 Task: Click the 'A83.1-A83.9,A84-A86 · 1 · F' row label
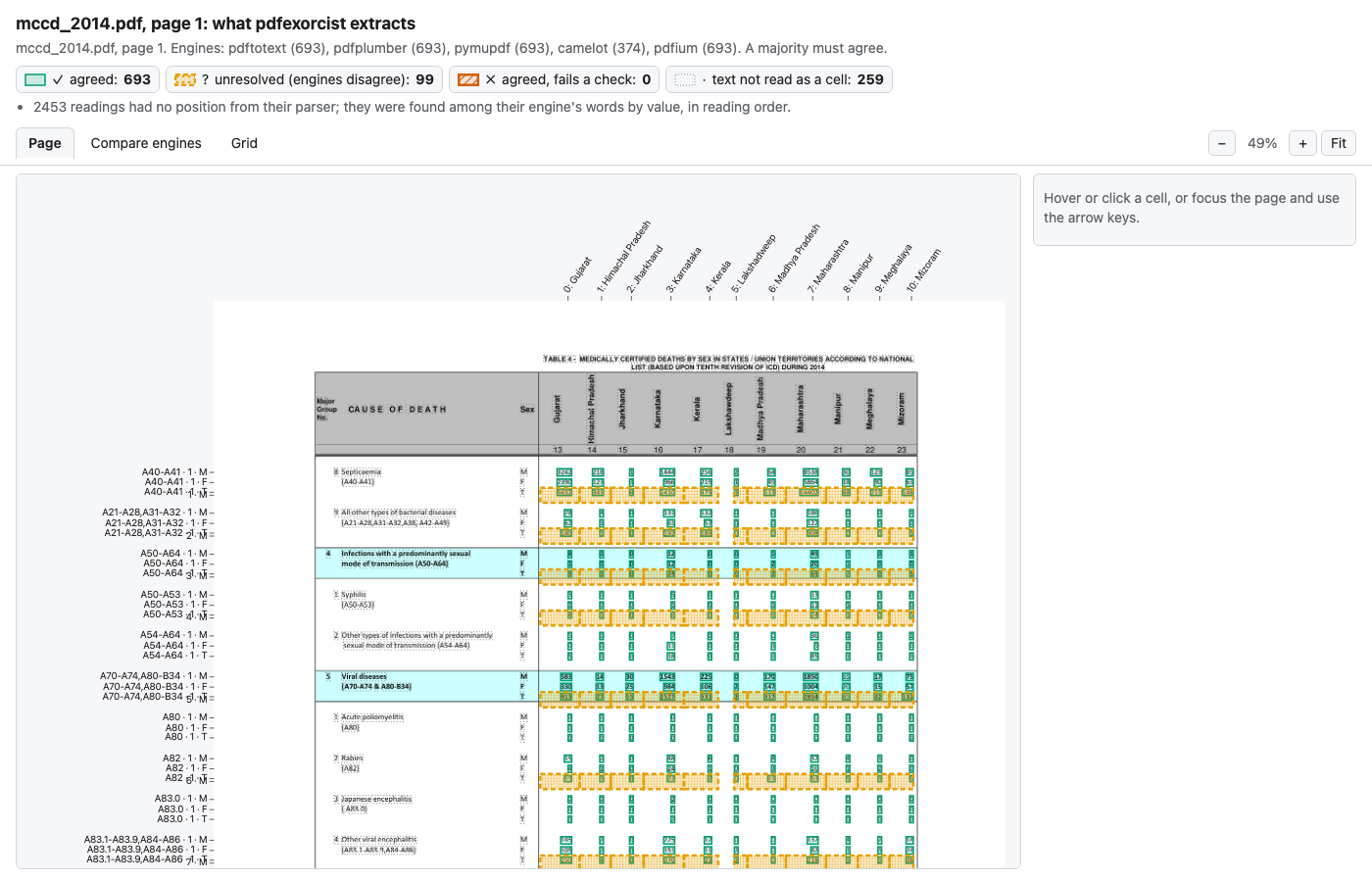147,850
